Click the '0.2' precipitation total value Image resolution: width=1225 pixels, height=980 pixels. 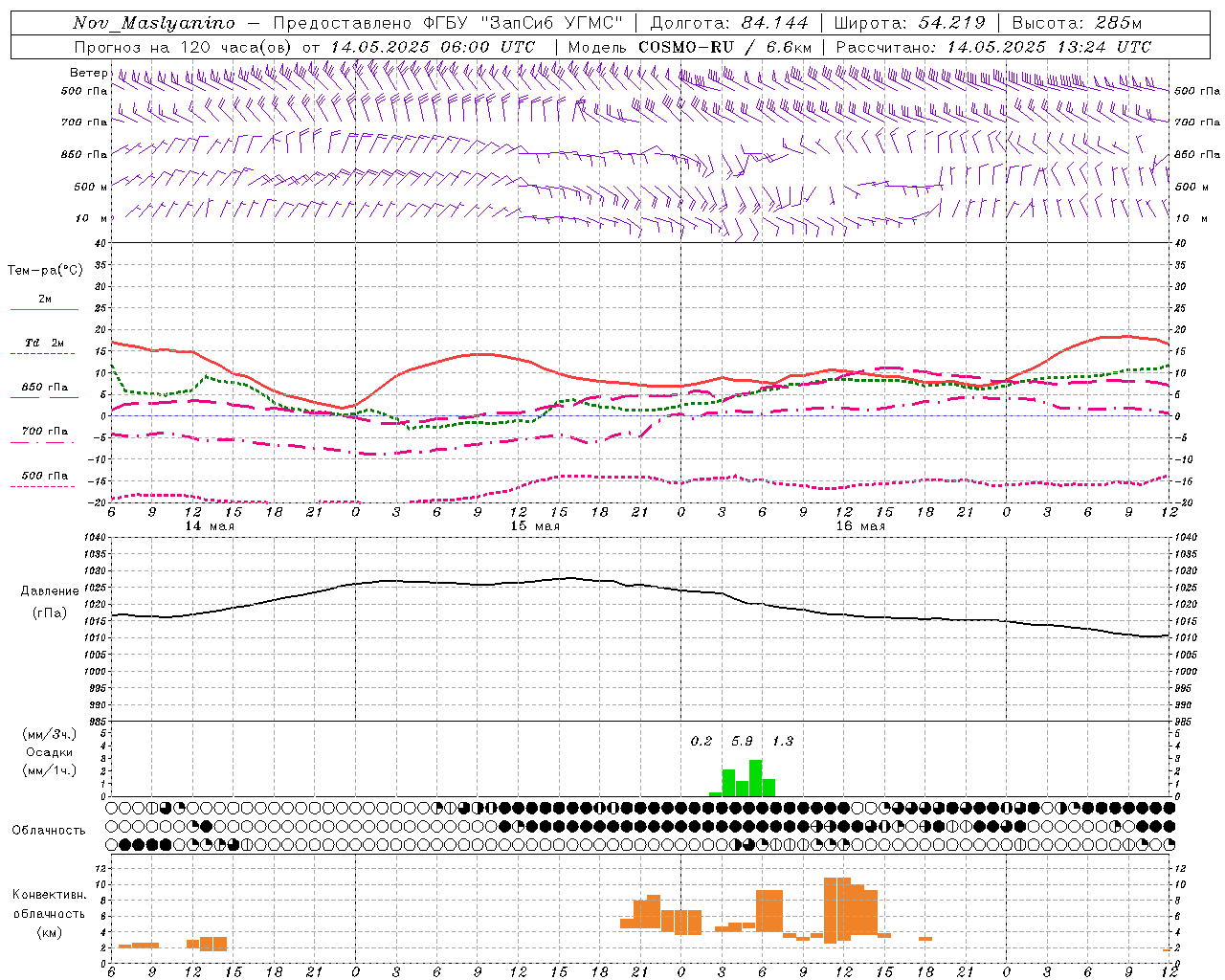(x=702, y=741)
